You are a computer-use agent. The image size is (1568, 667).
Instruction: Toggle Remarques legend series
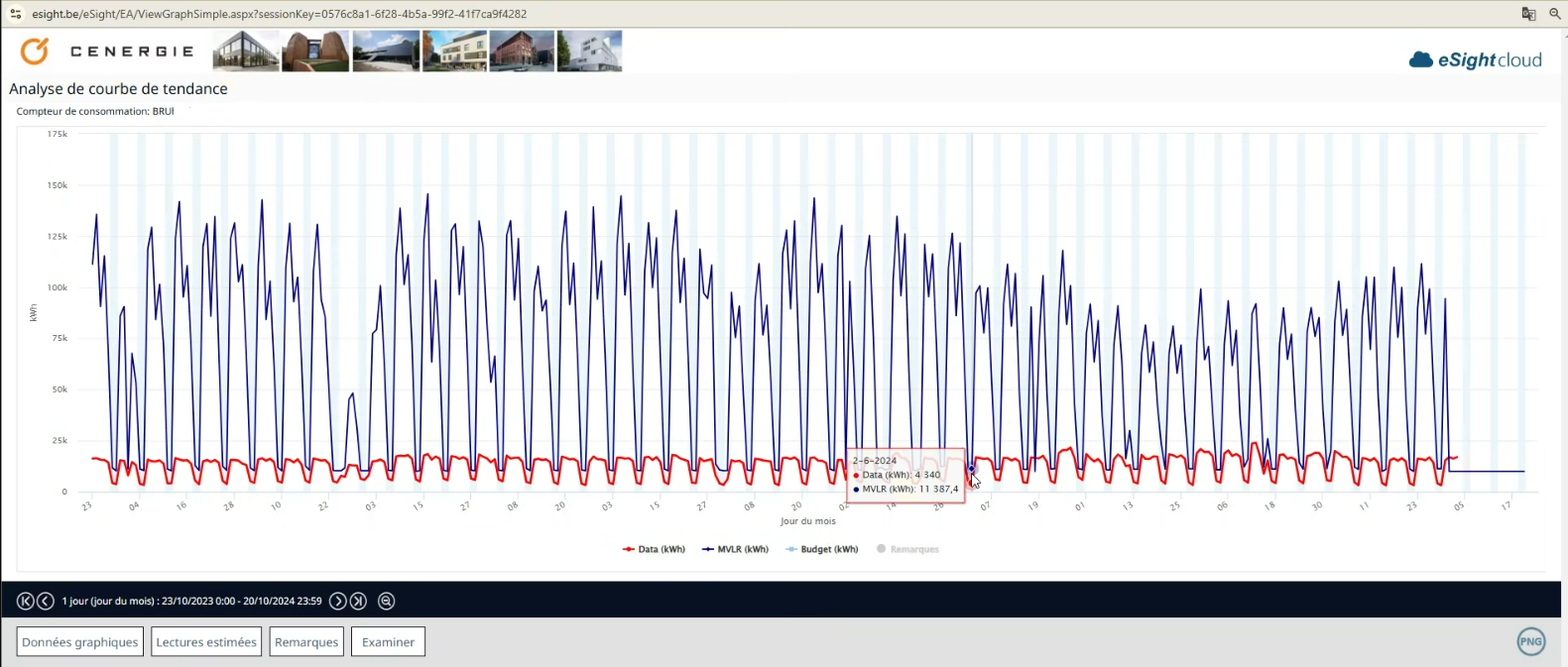907,549
